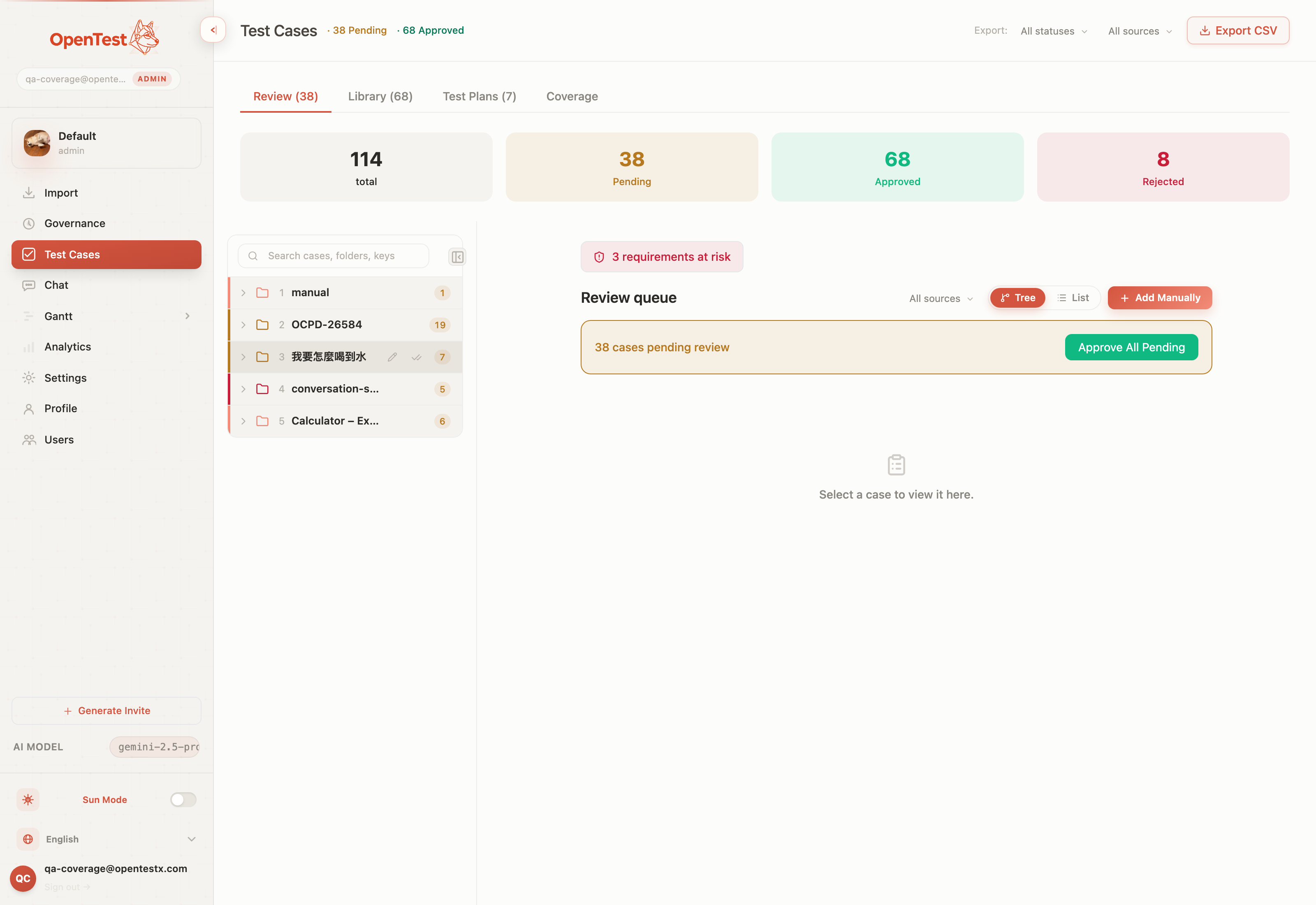Screen dimensions: 1316x905
Task: Click the Export CSV button
Action: pyautogui.click(x=1238, y=30)
